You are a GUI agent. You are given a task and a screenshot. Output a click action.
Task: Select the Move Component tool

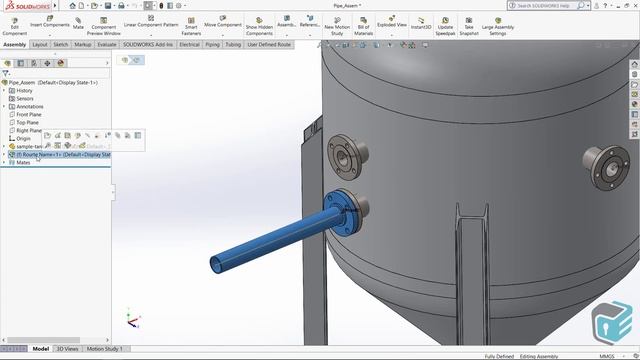tap(223, 22)
